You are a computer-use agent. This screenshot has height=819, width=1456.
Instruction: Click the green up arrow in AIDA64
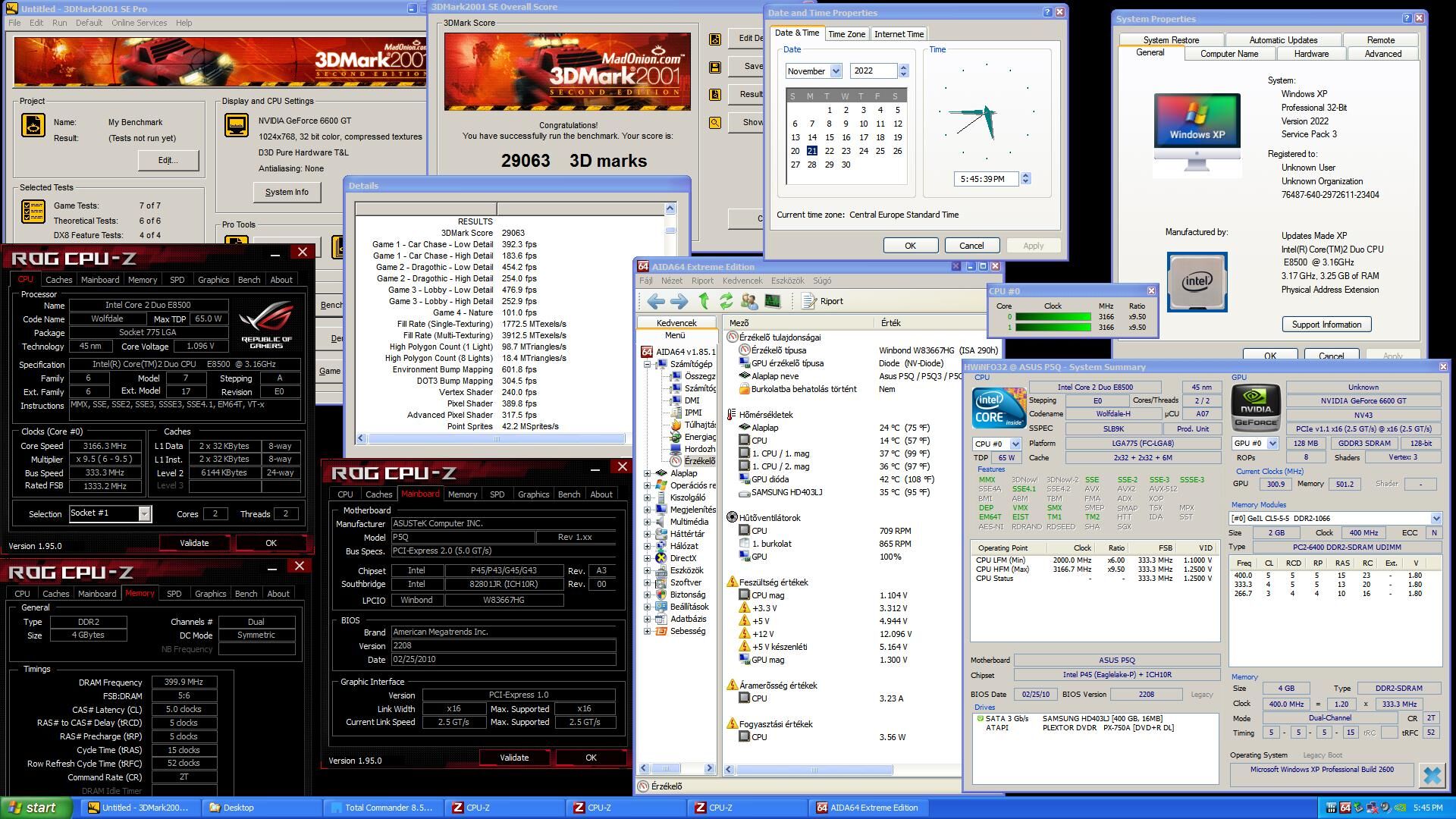[704, 301]
